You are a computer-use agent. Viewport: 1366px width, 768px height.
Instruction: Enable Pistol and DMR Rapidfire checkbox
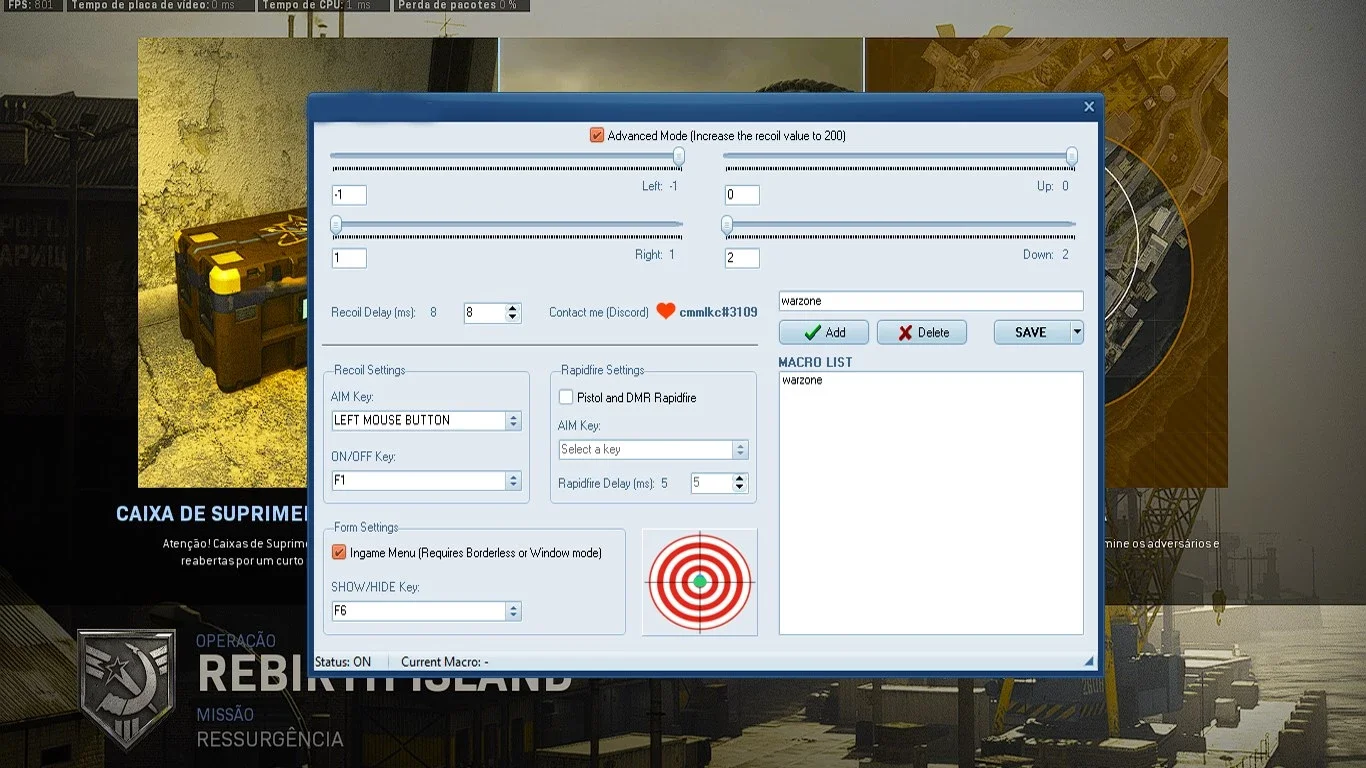click(566, 397)
